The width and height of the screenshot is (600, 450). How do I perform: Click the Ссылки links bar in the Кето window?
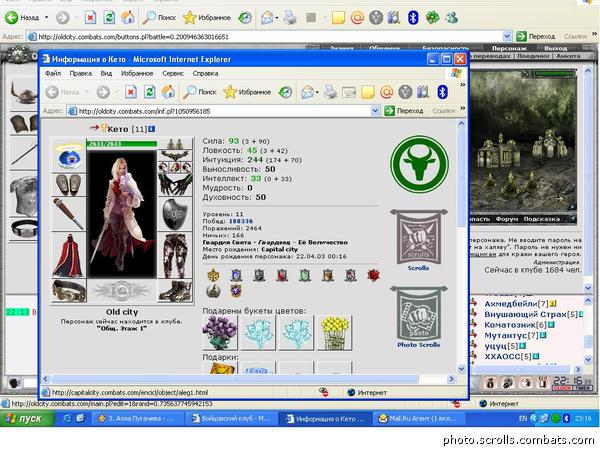443,111
